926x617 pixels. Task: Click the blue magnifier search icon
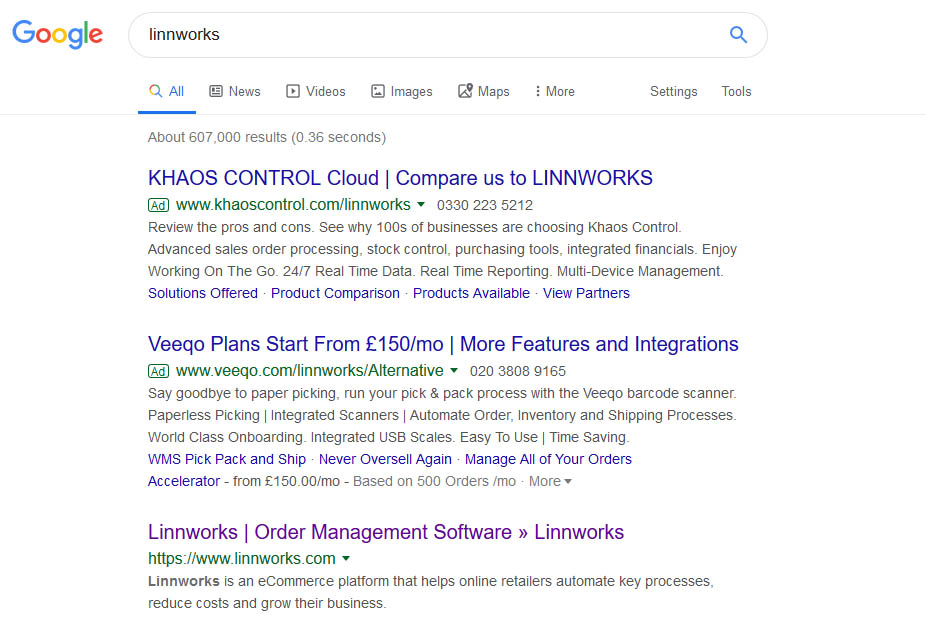pos(738,35)
